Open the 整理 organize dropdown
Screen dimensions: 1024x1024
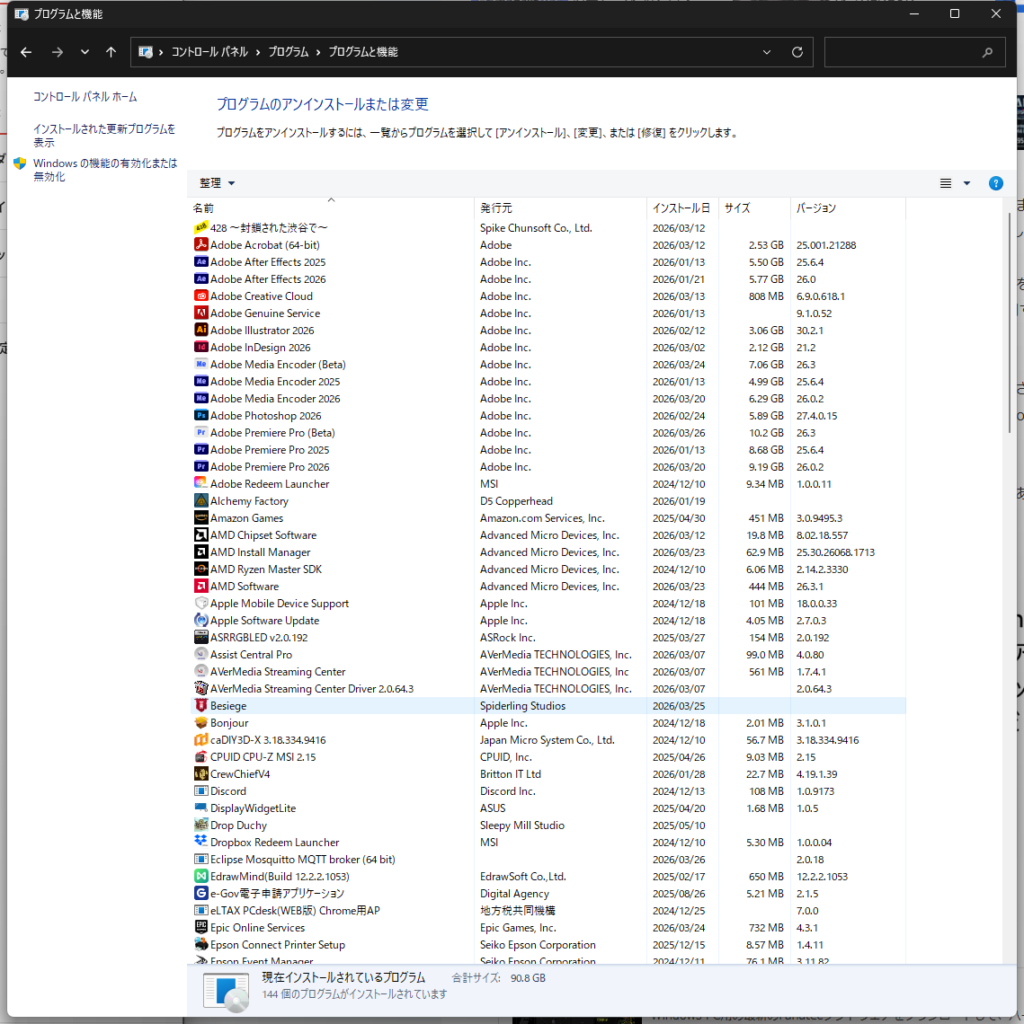[x=217, y=183]
